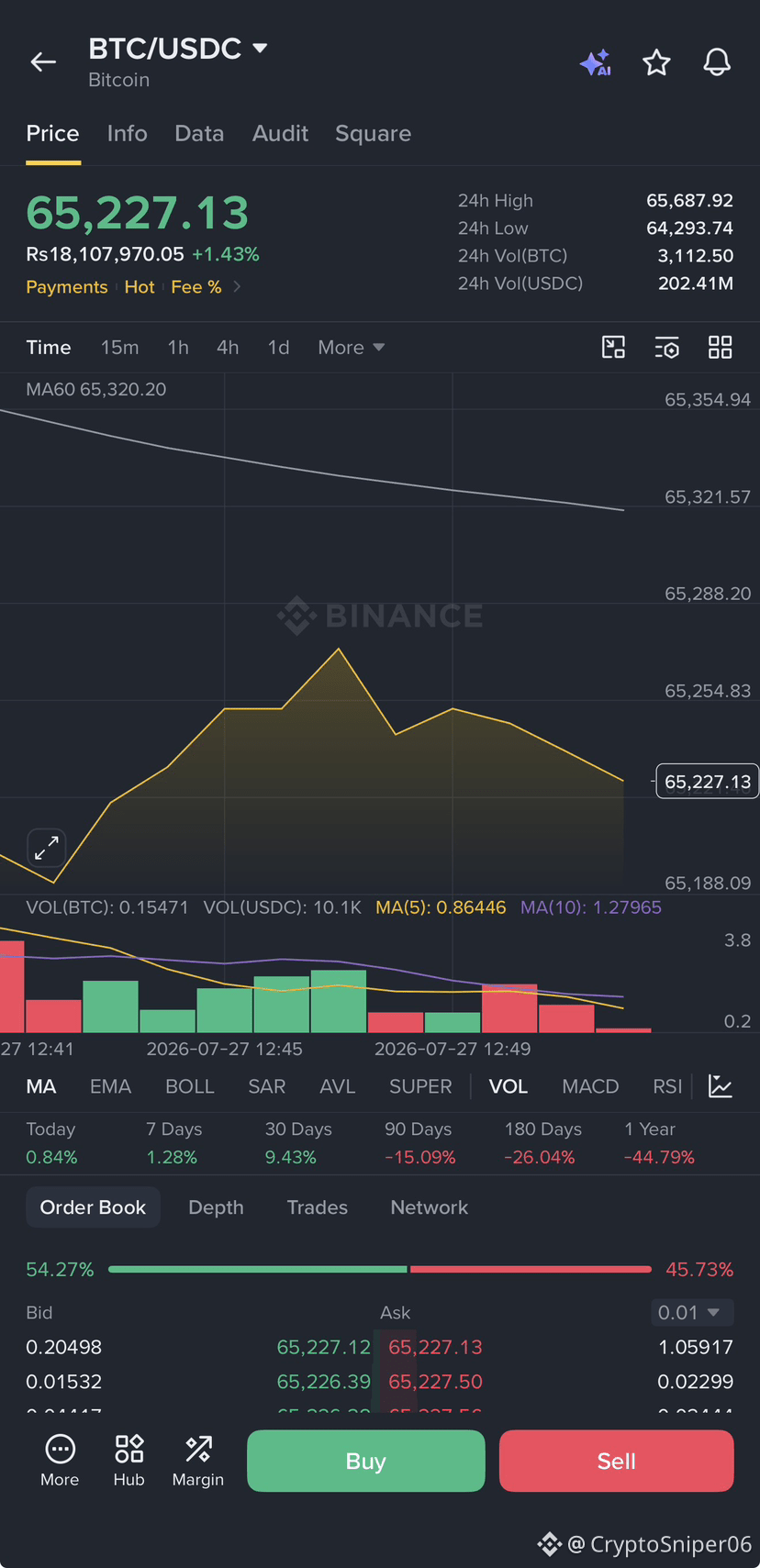Switch to the Network view
The height and width of the screenshot is (1568, 760).
coord(430,1207)
